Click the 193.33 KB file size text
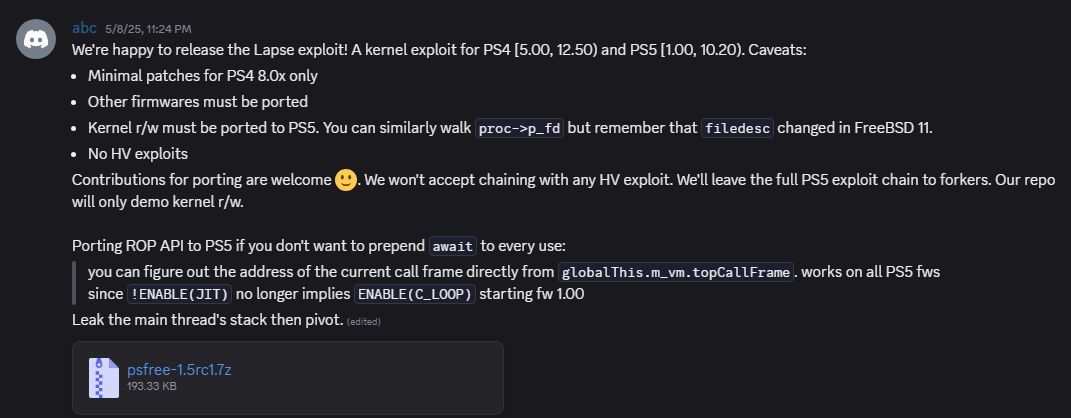 [152, 386]
